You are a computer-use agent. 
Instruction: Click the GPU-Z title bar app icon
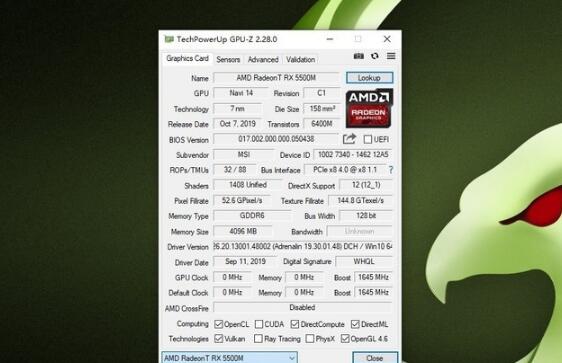tap(169, 39)
